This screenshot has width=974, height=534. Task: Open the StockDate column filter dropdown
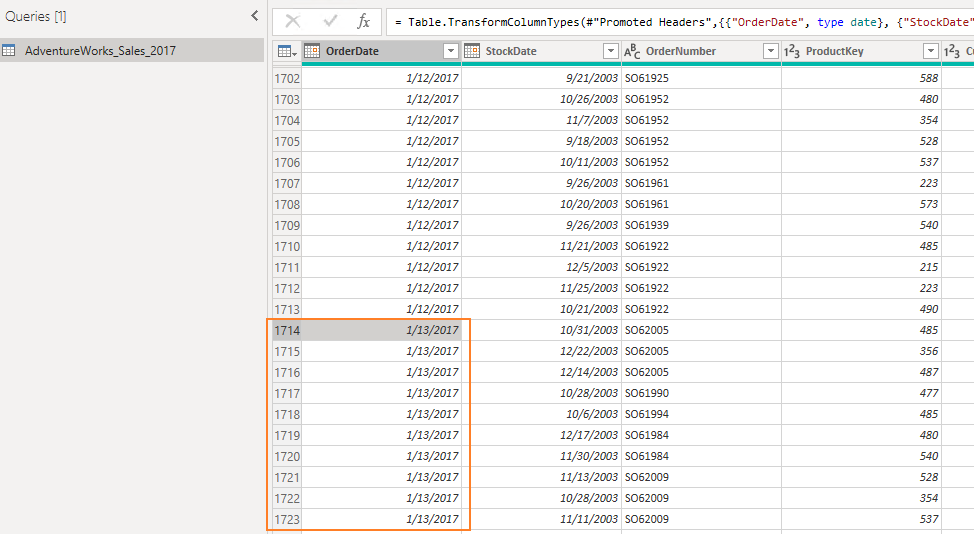coord(611,51)
